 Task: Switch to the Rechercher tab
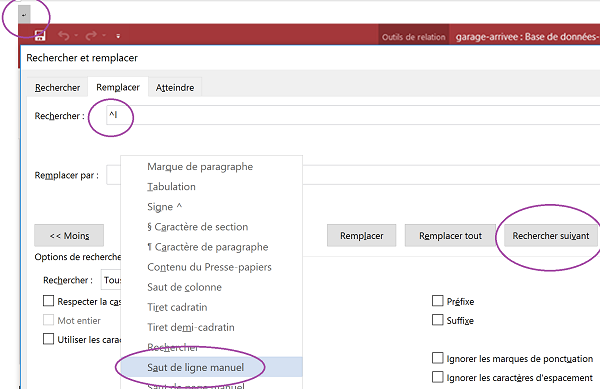click(x=57, y=88)
